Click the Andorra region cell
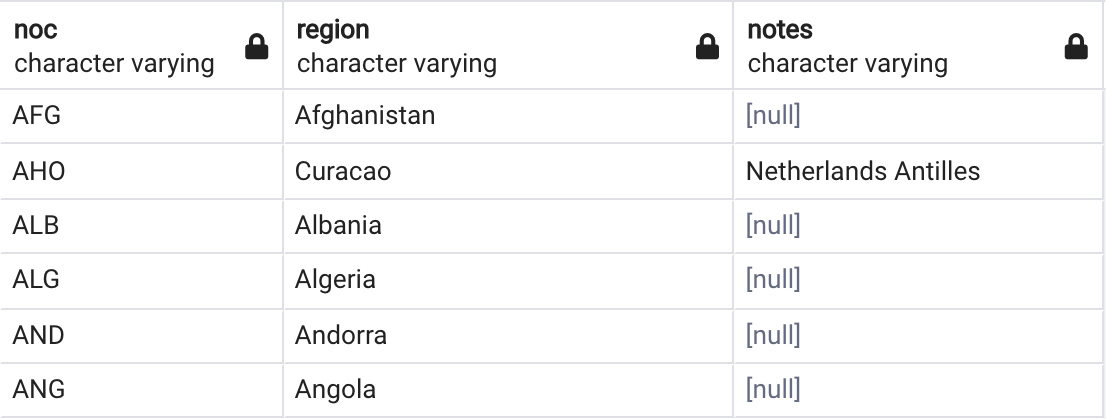Viewport: 1106px width, 419px height. [x=509, y=336]
